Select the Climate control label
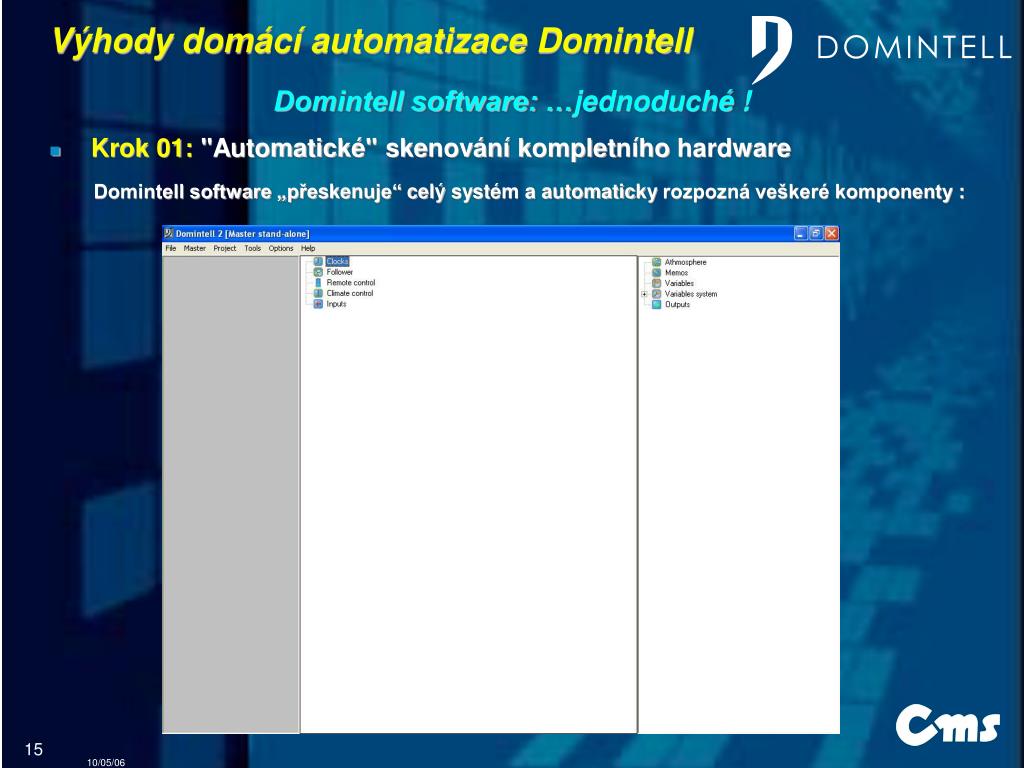Screen dimensions: 1024x768 tap(350, 293)
